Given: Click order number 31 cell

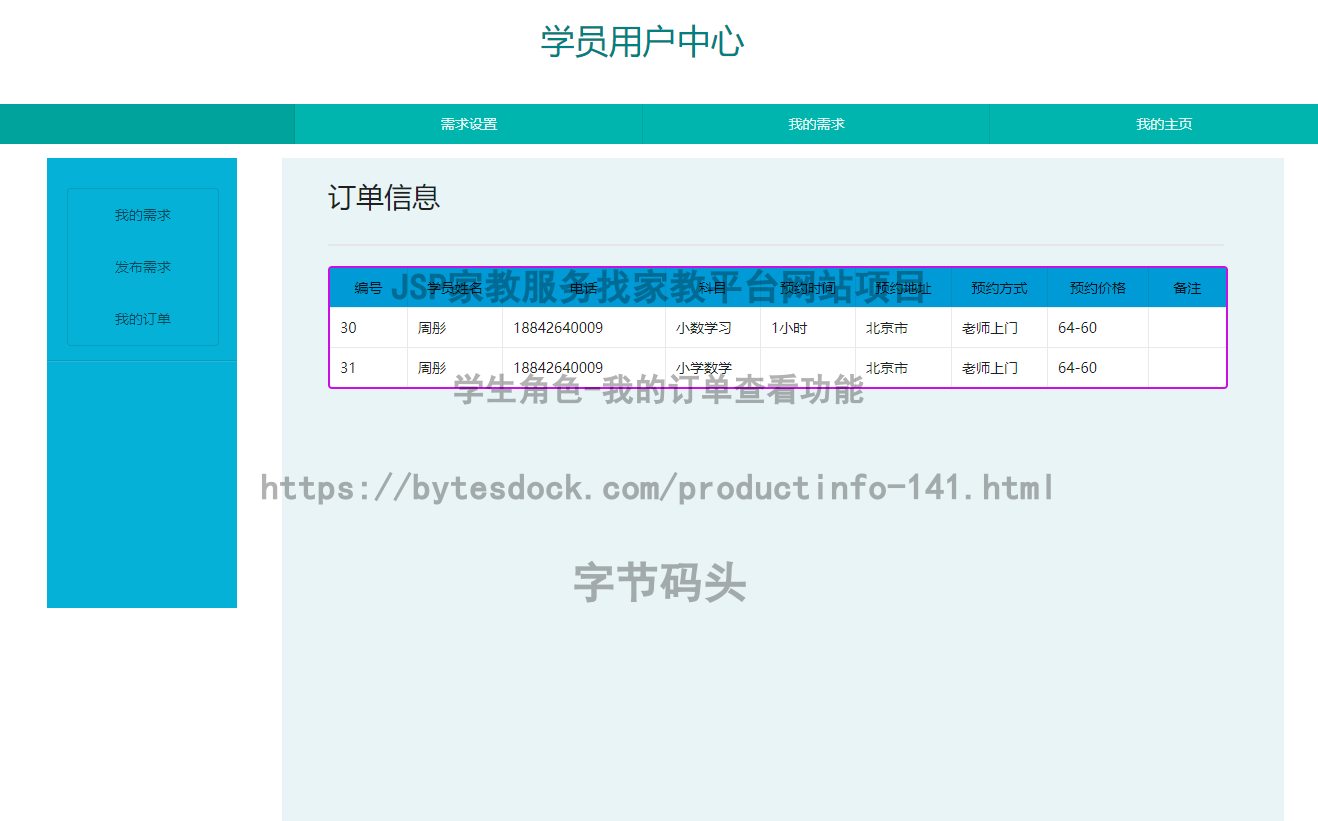Looking at the screenshot, I should 368,368.
